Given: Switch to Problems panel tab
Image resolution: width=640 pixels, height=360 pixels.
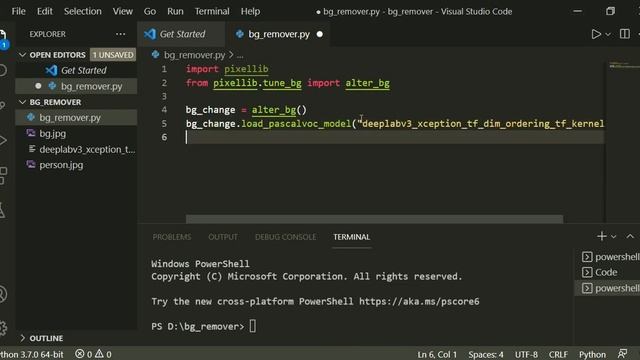Looking at the screenshot, I should [172, 237].
